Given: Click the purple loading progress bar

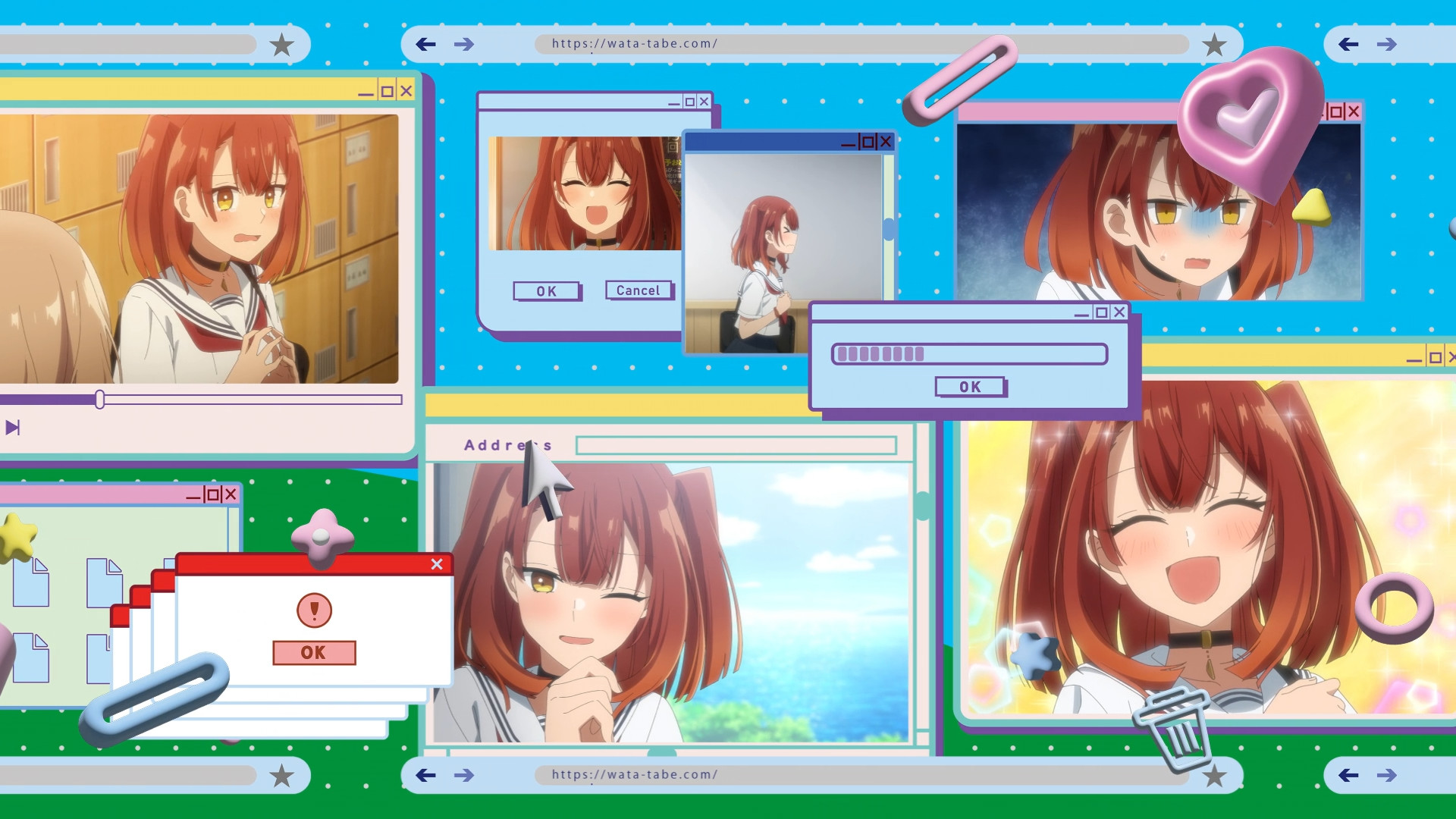Looking at the screenshot, I should coord(969,354).
